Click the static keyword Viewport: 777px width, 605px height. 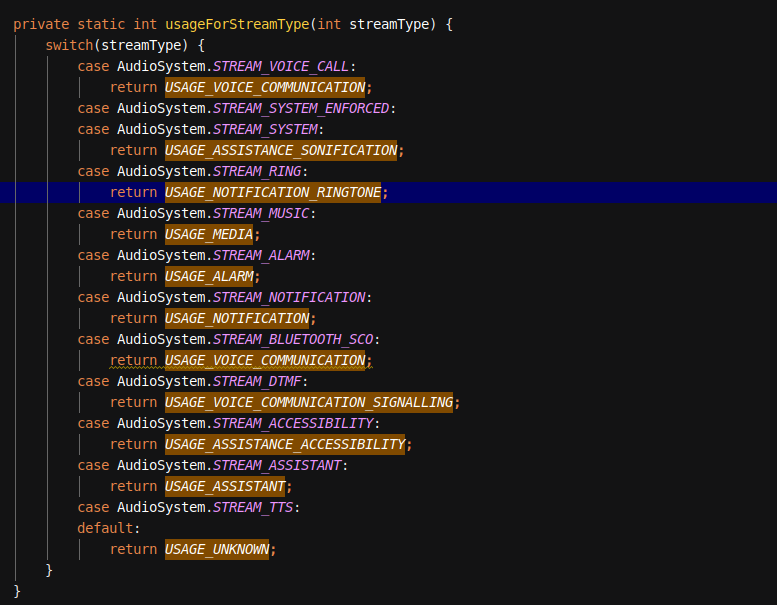(102, 24)
